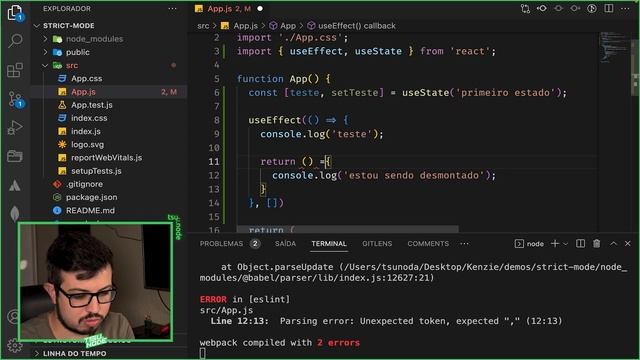This screenshot has height=360, width=640.
Task: Click the 'primeiro estado' string in code
Action: click(x=506, y=93)
